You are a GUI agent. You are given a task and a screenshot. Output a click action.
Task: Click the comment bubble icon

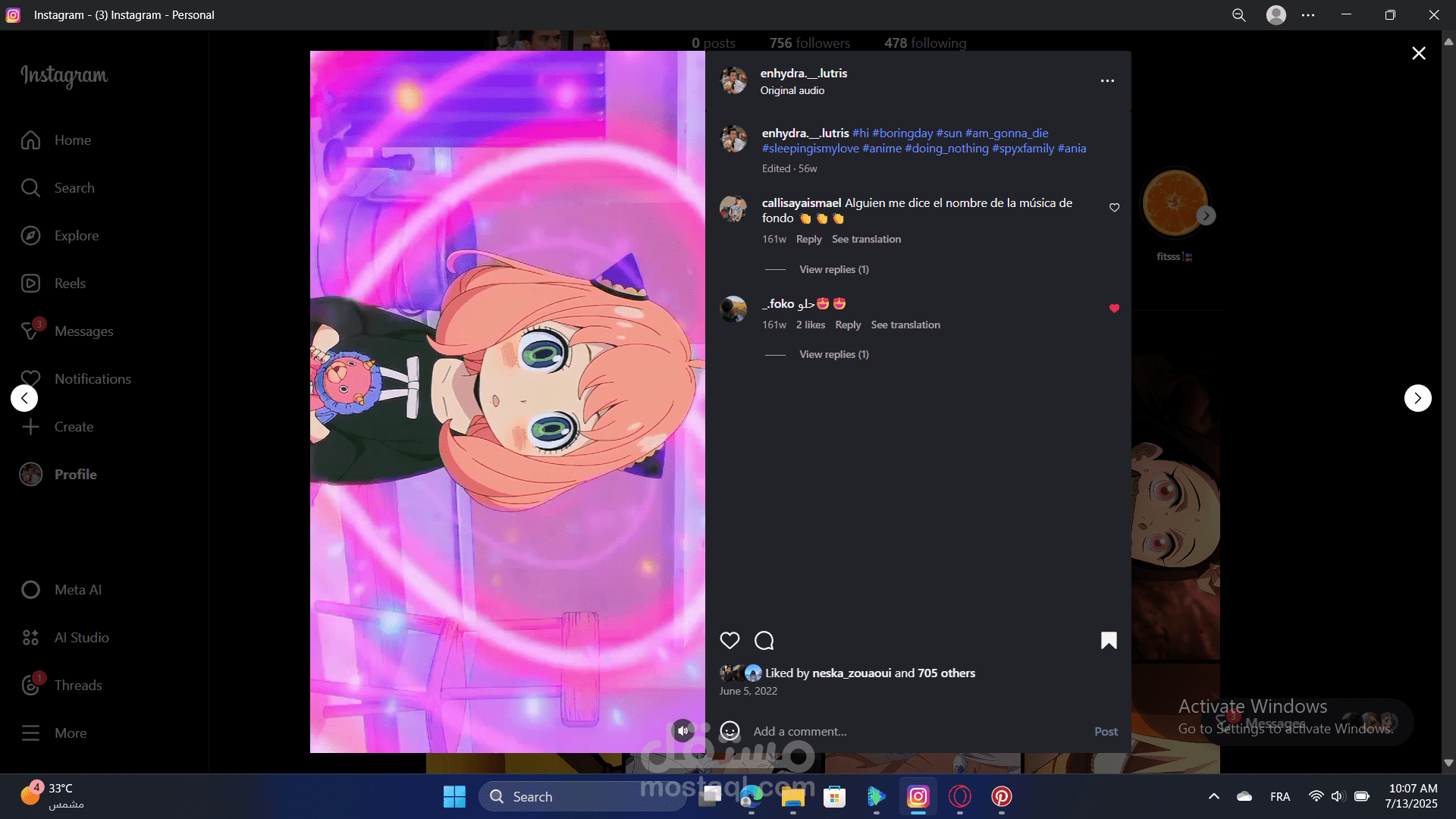pos(764,641)
